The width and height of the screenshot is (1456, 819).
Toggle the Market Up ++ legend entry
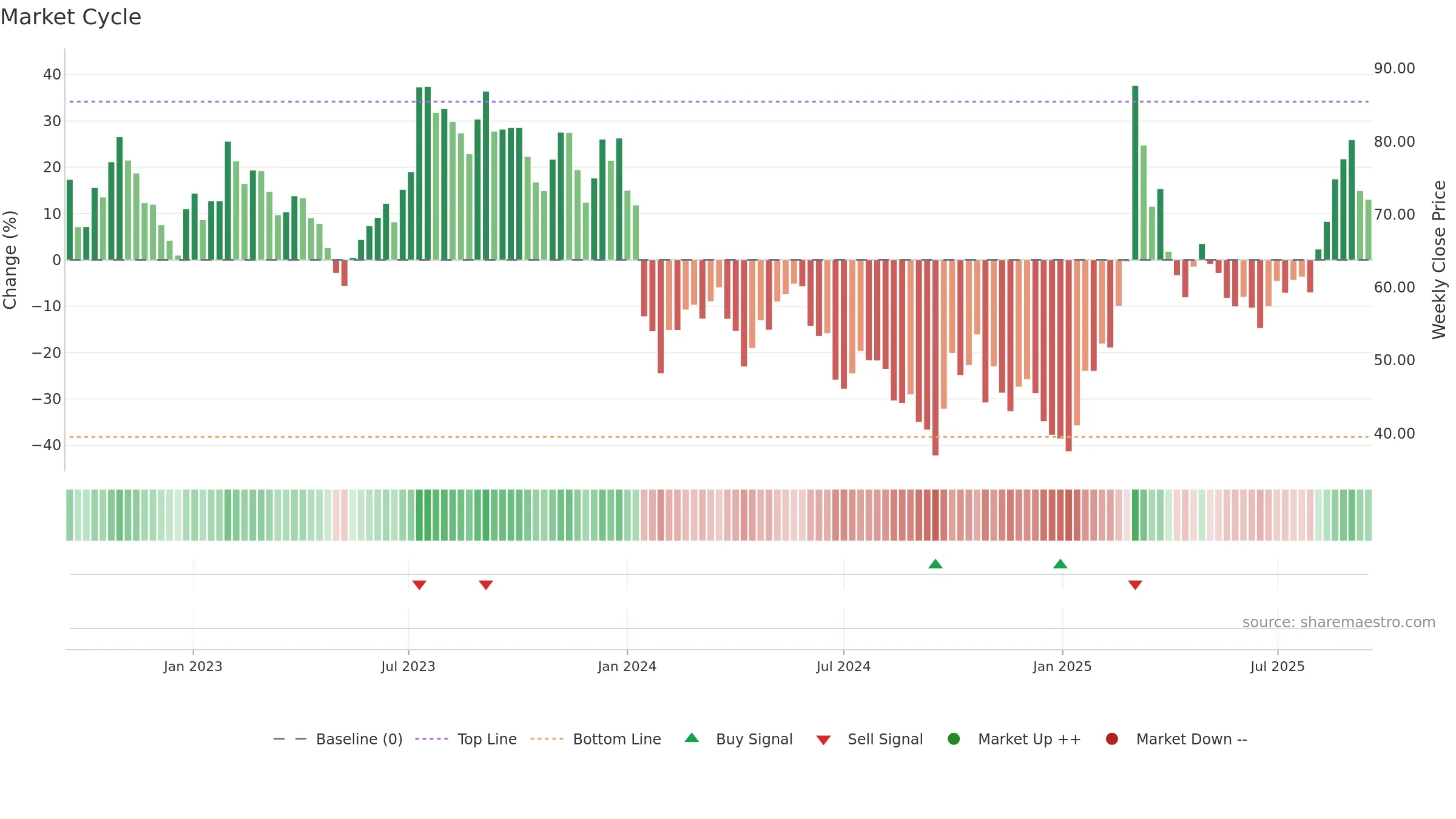pos(1014,739)
